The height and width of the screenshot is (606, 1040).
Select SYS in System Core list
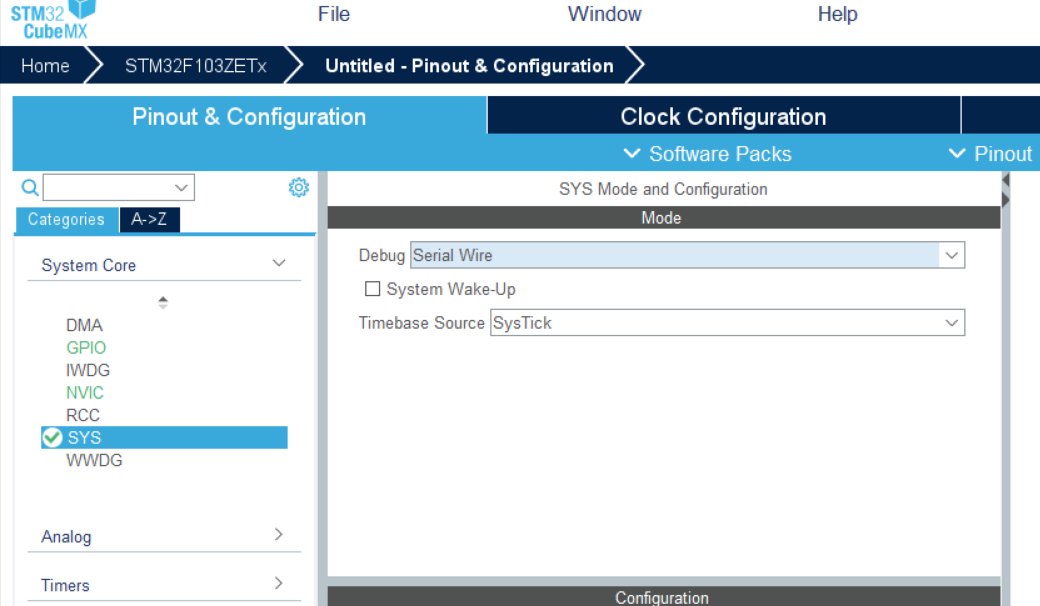click(x=164, y=438)
